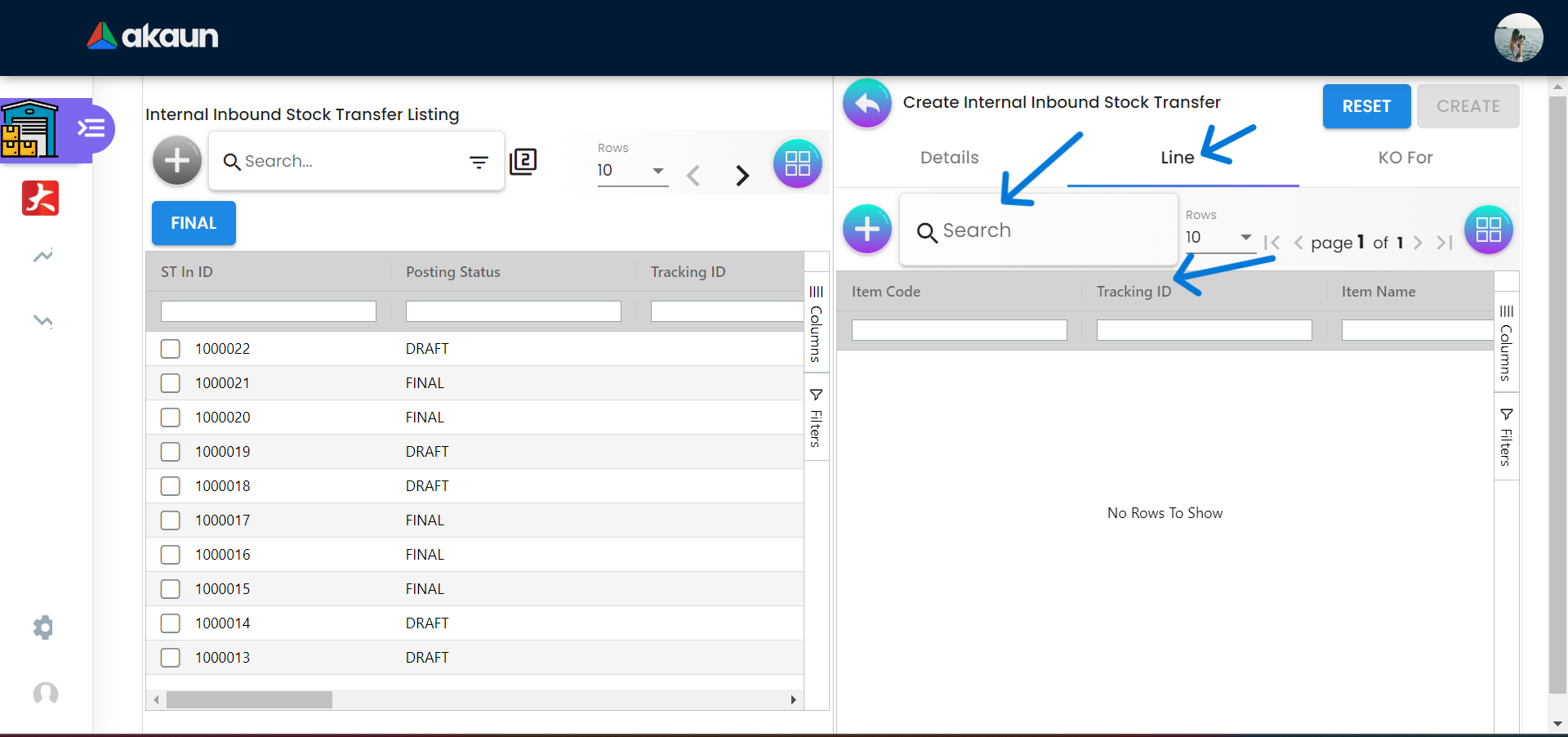
Task: Click the grid view icon in Line panel
Action: [1488, 230]
